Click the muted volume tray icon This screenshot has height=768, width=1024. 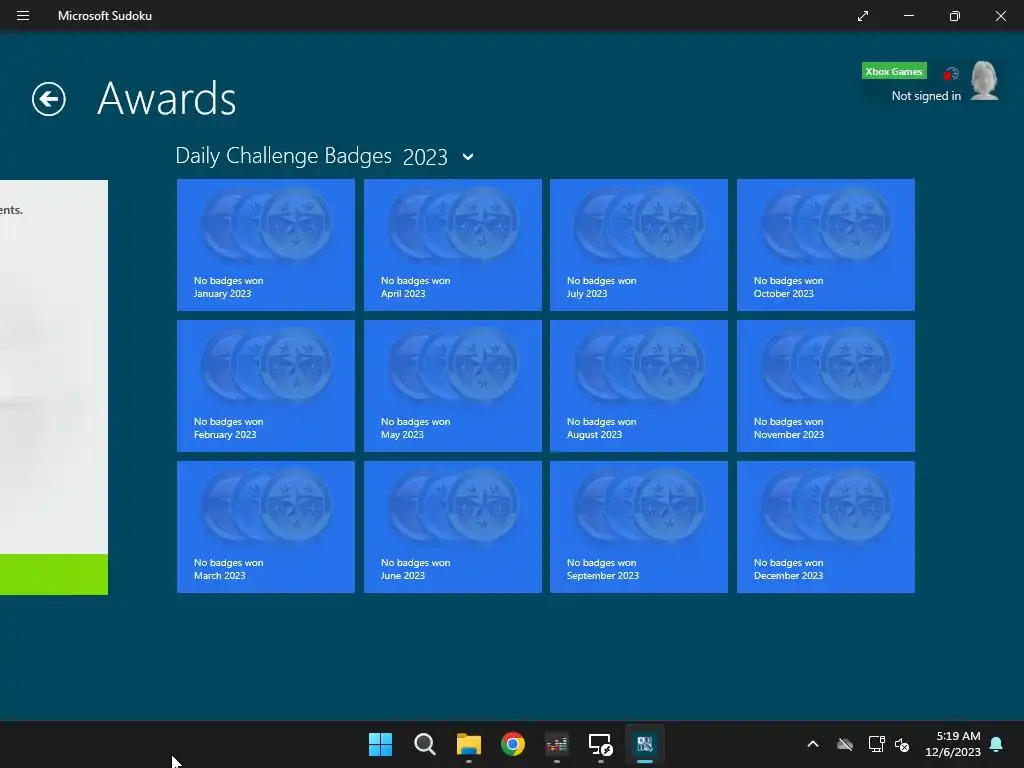pyautogui.click(x=903, y=744)
